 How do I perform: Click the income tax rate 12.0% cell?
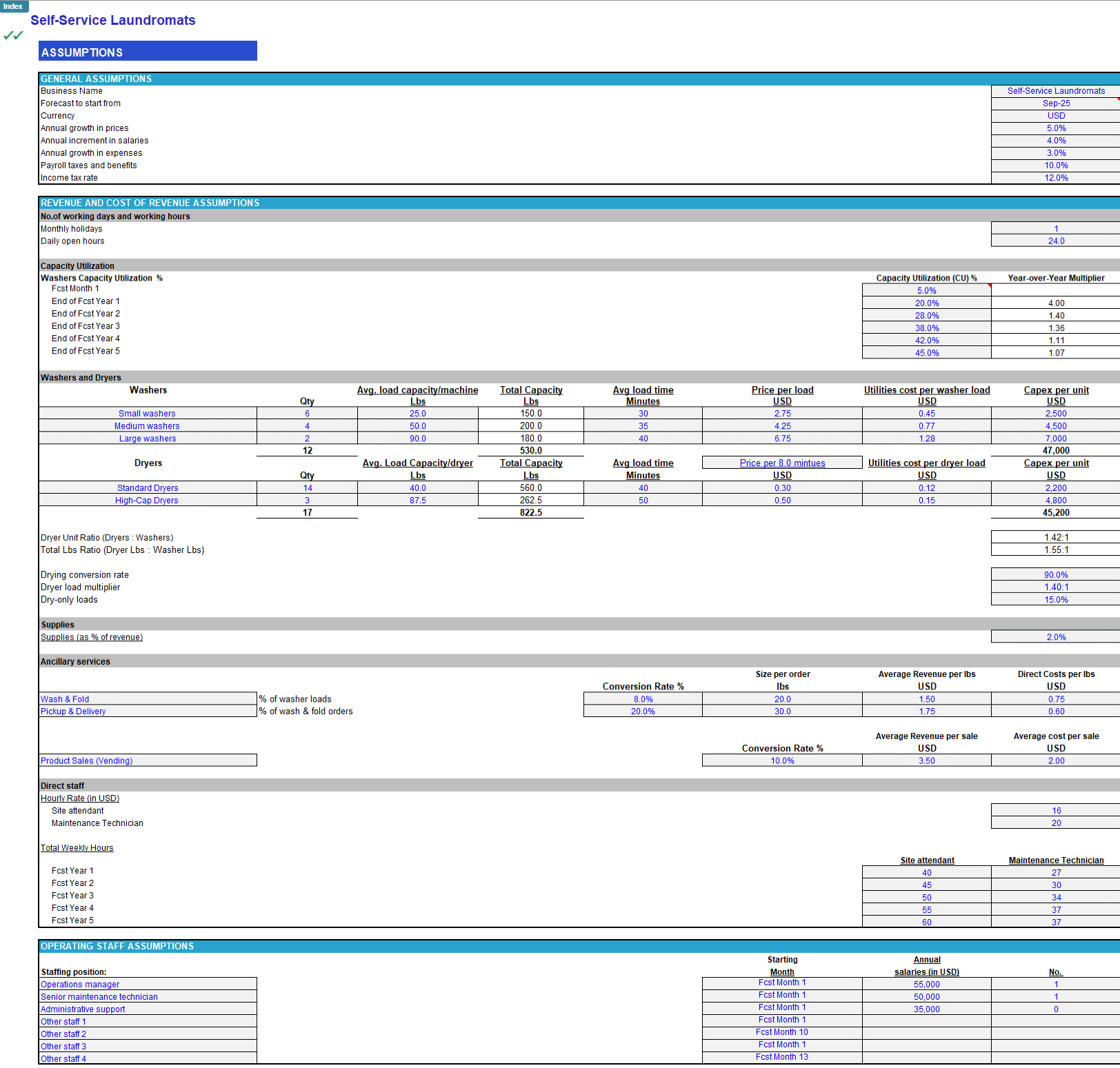(1055, 178)
